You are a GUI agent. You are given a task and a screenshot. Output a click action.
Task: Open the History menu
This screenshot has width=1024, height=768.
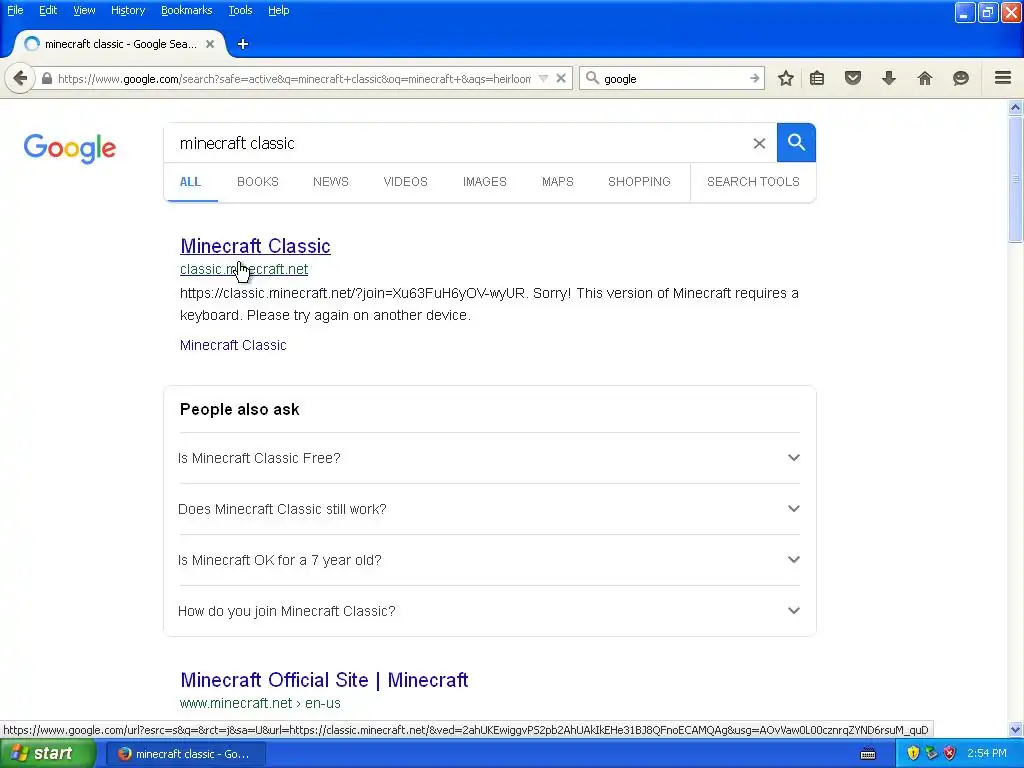127,10
